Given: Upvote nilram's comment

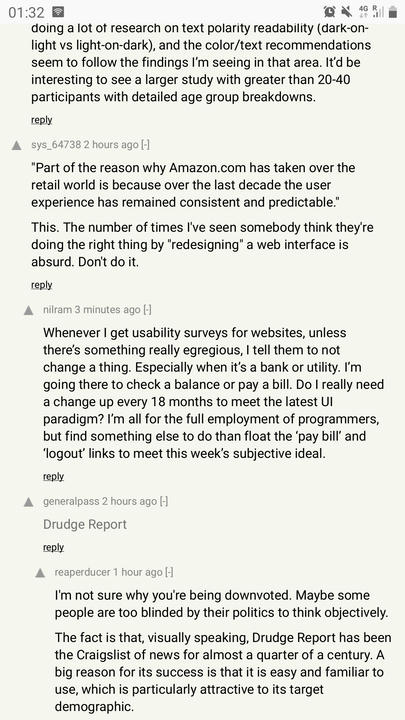Looking at the screenshot, I should tap(28, 310).
